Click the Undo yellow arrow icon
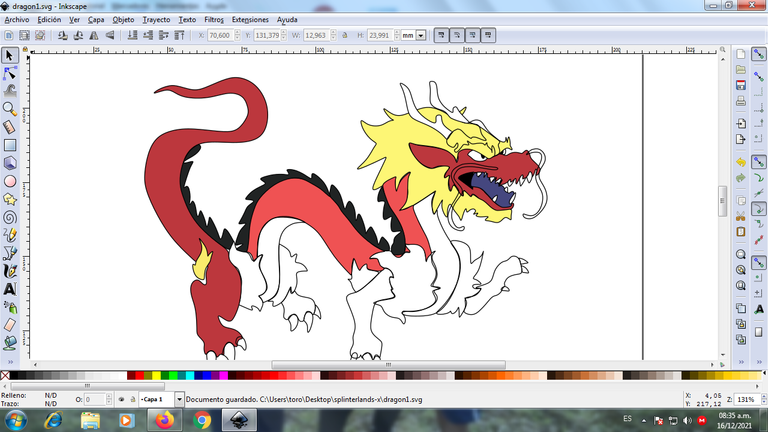This screenshot has height=432, width=768. coord(741,162)
